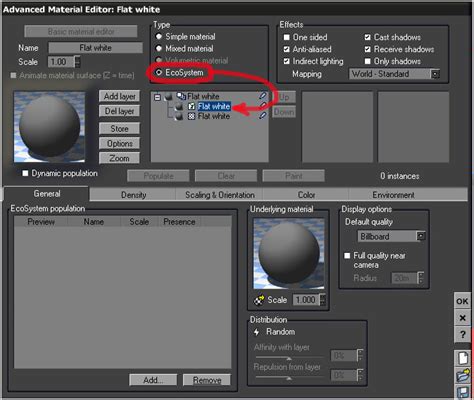
Task: Click the randomize icon beside underlying material Scale
Action: 259,300
